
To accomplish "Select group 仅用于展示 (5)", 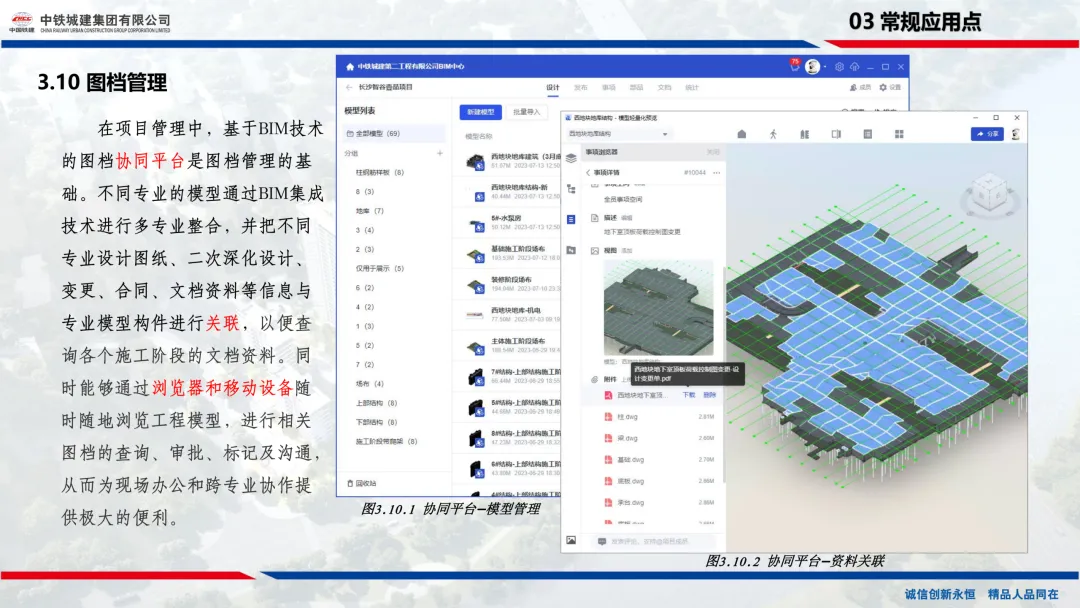I will (x=380, y=269).
